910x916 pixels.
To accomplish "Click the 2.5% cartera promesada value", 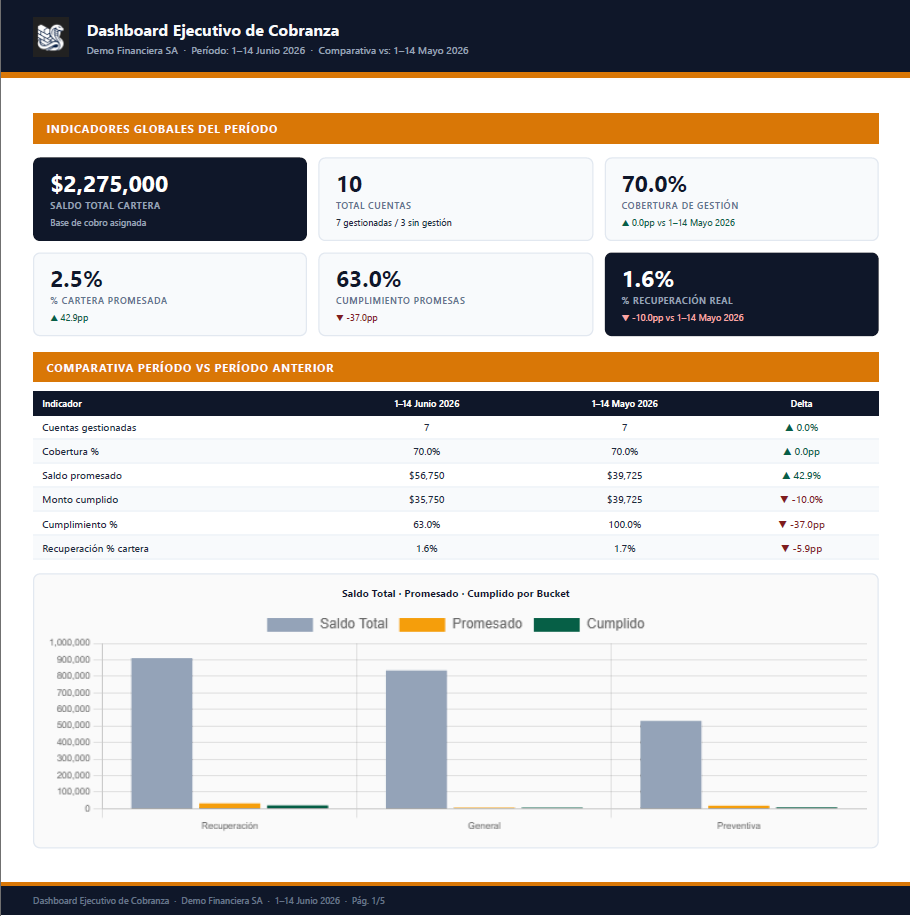I will [77, 279].
